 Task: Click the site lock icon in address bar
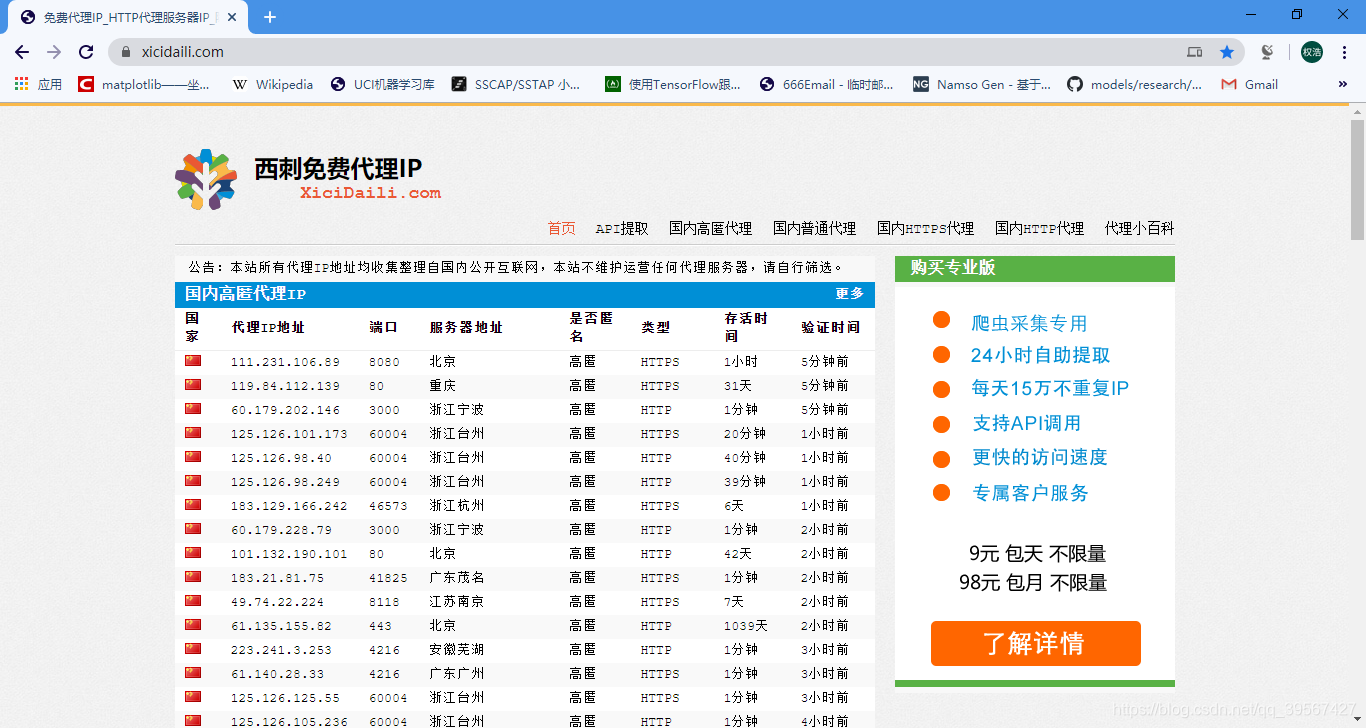[126, 52]
